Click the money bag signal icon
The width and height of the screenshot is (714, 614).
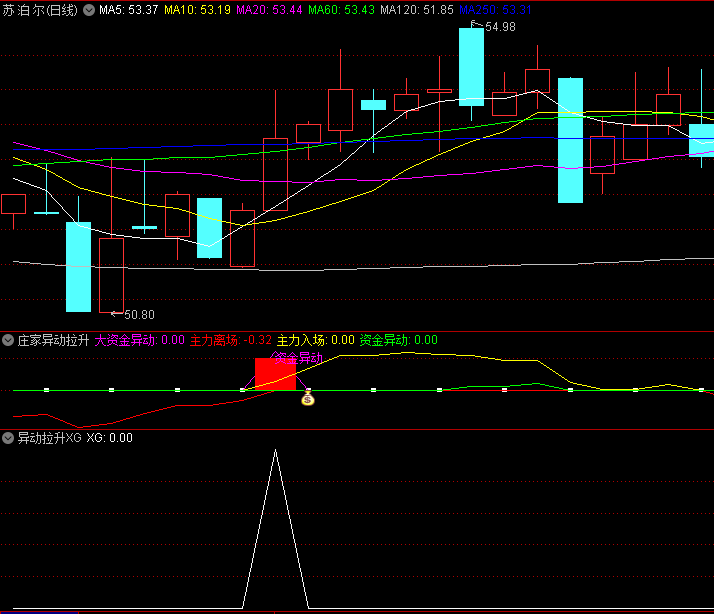(x=308, y=399)
